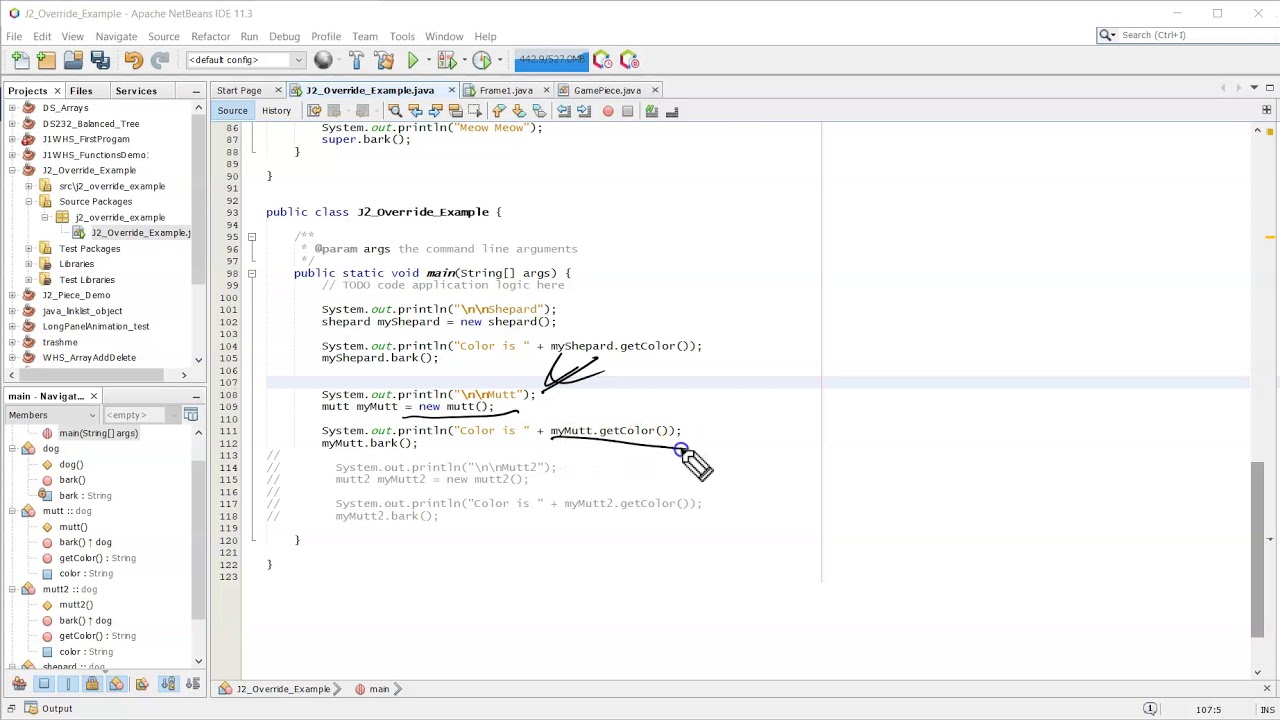Viewport: 1280px width, 720px height.
Task: Click the Source view button
Action: pos(232,111)
